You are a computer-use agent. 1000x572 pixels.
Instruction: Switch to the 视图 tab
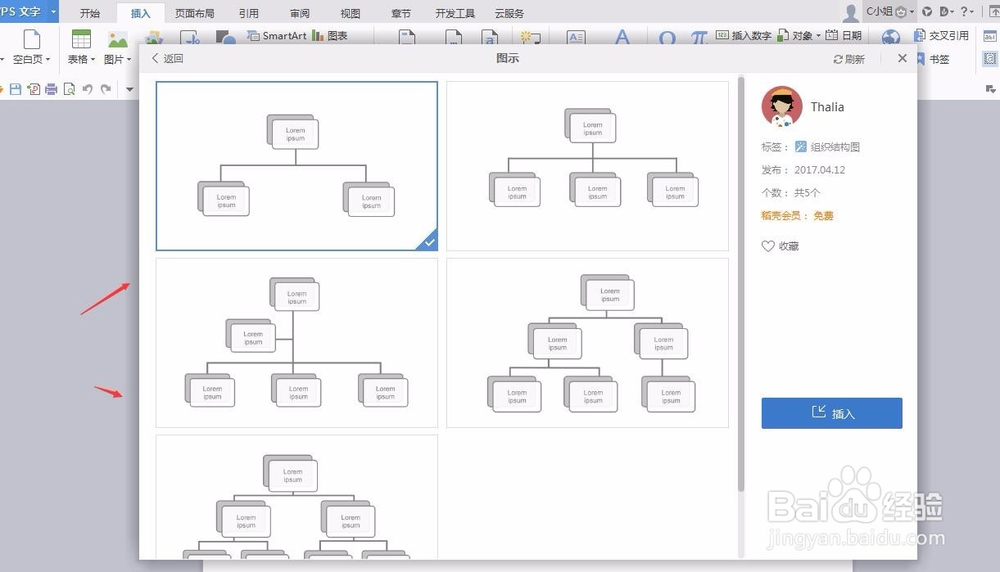tap(350, 13)
